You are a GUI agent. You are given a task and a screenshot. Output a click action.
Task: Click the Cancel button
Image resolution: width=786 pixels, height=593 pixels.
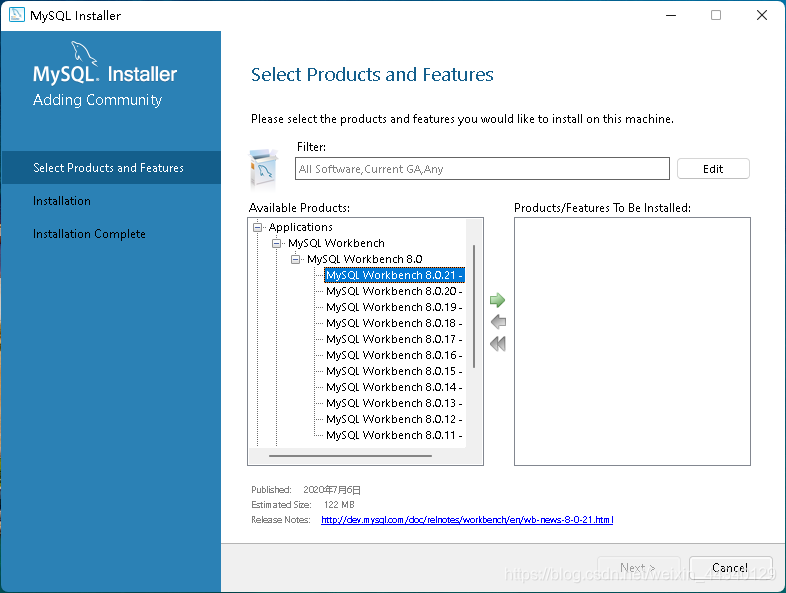pos(730,568)
